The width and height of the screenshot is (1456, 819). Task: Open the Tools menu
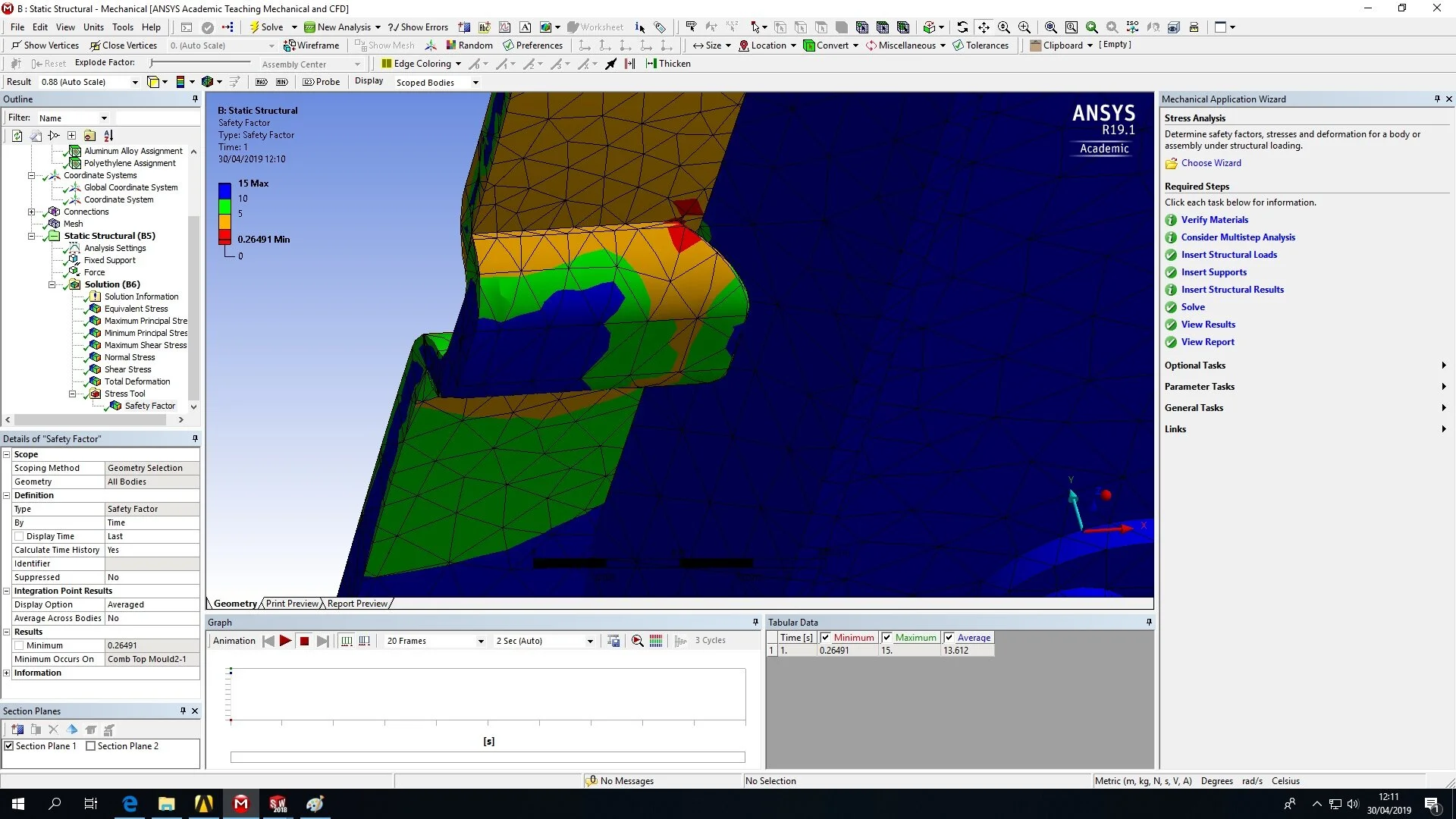point(123,27)
